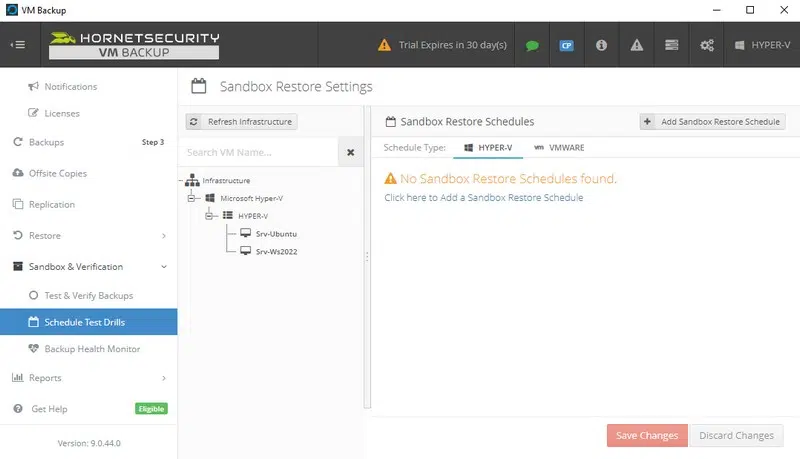Screen dimensions: 800x459
Task: Click the Notifications megaphone icon
Action: click(x=33, y=86)
